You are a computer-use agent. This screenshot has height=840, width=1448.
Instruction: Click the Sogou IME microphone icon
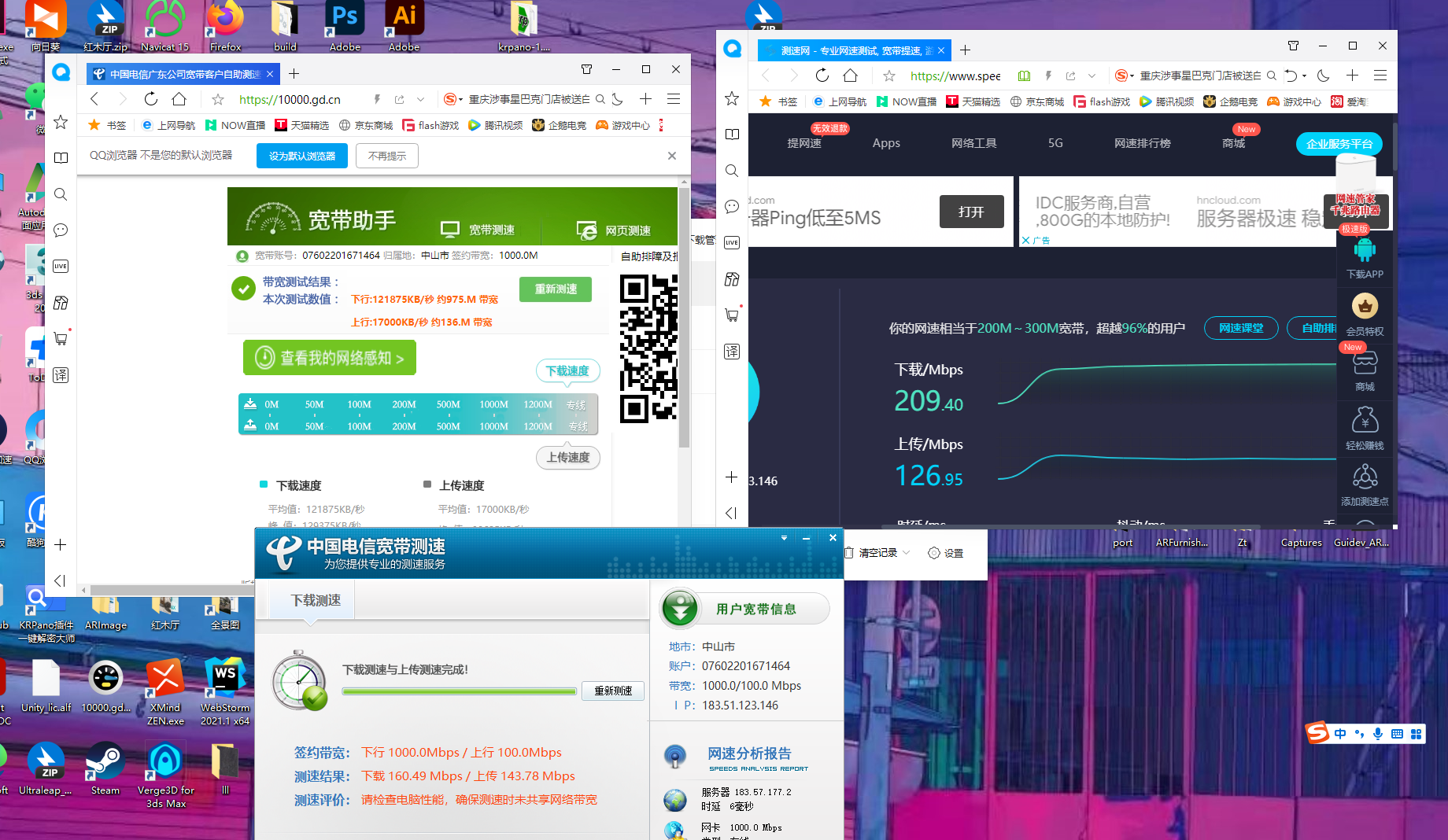[x=1378, y=734]
